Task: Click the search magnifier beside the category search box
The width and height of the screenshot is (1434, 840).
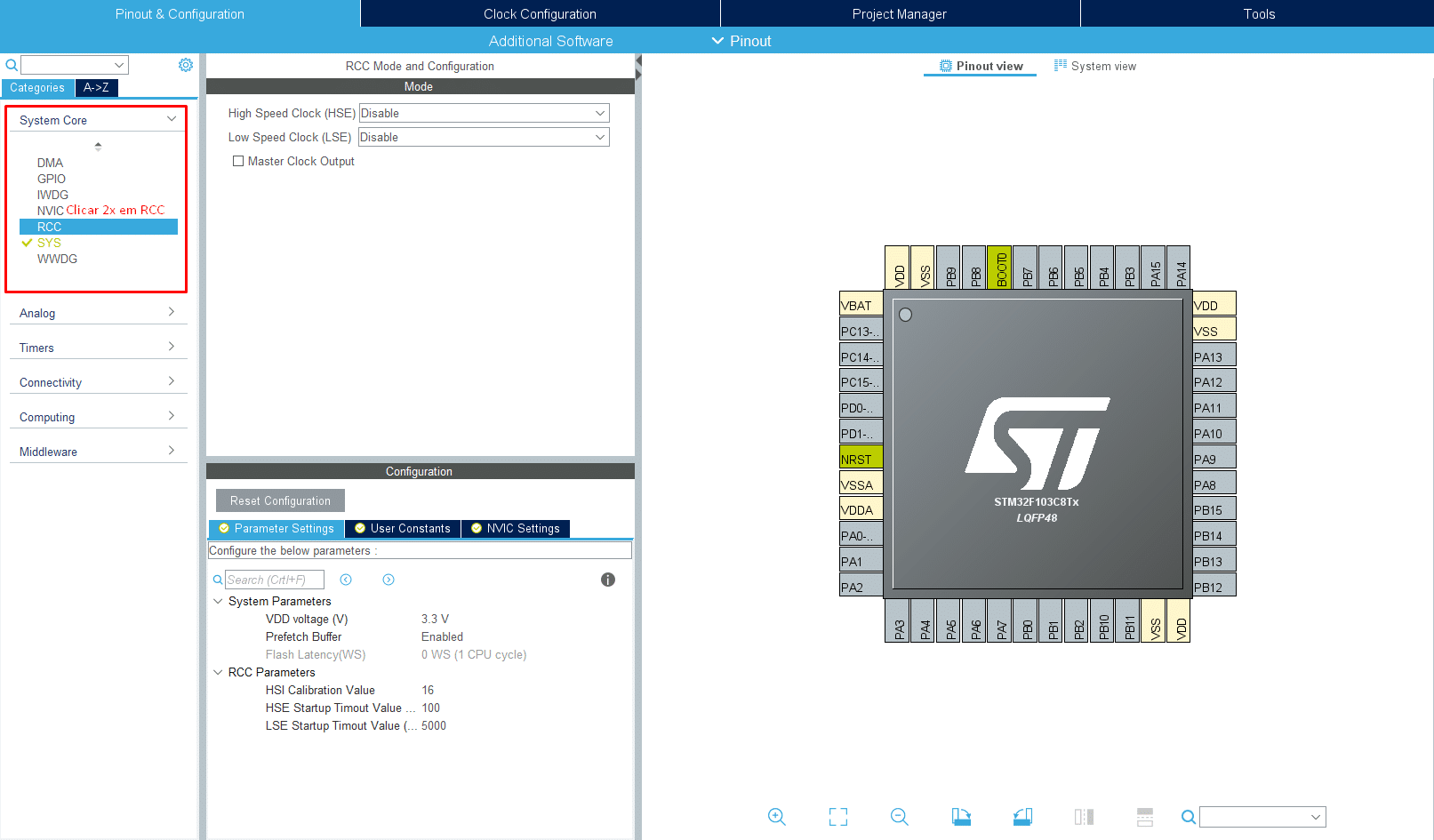Action: point(12,65)
